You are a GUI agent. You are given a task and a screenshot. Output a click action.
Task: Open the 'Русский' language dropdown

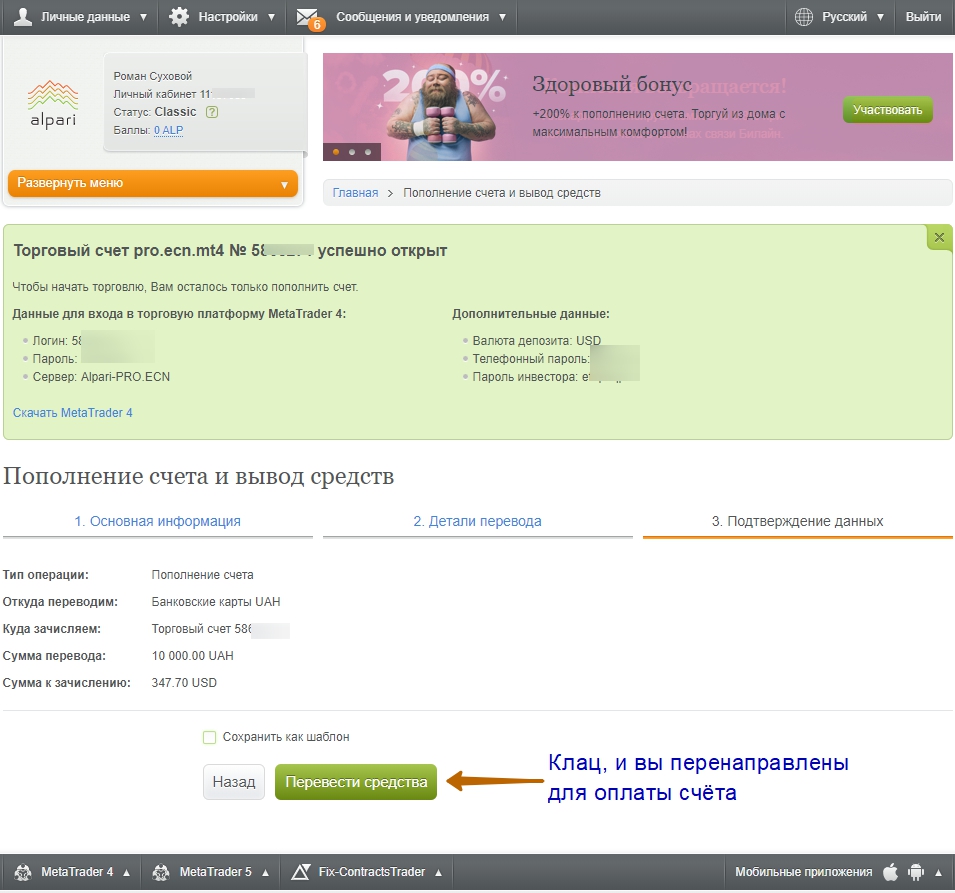(852, 17)
